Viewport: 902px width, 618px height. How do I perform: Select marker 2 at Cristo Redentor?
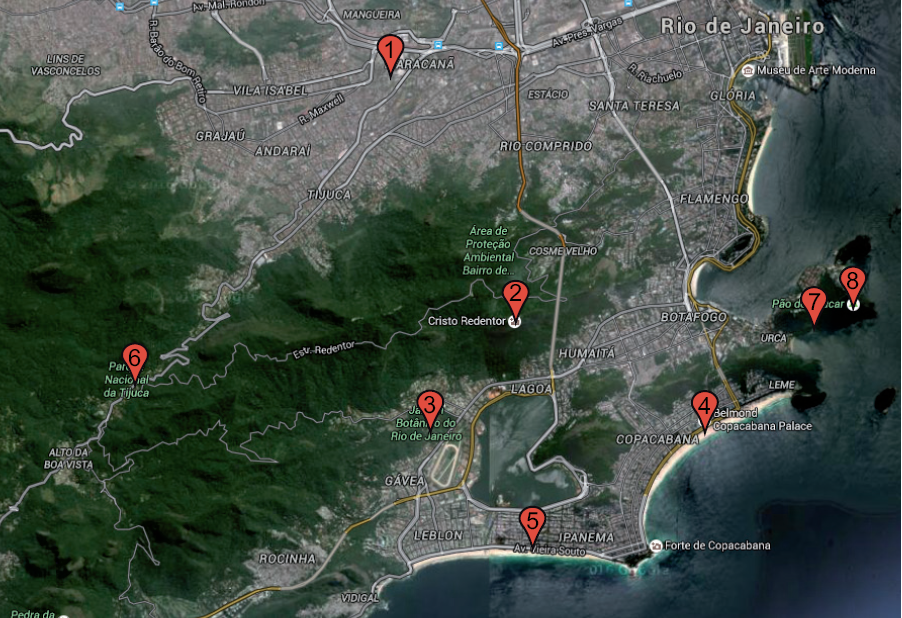coord(515,297)
